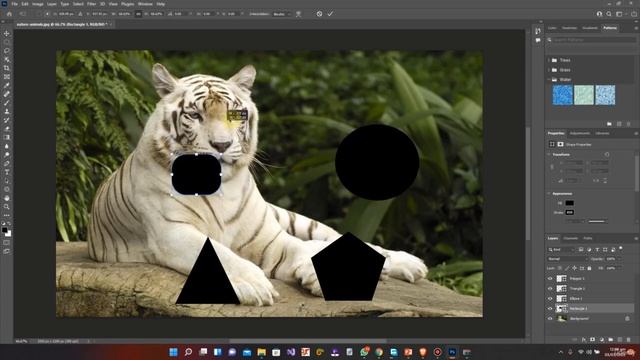Open the Comments panel icon
640x360 pixels.
pyautogui.click(x=538, y=40)
